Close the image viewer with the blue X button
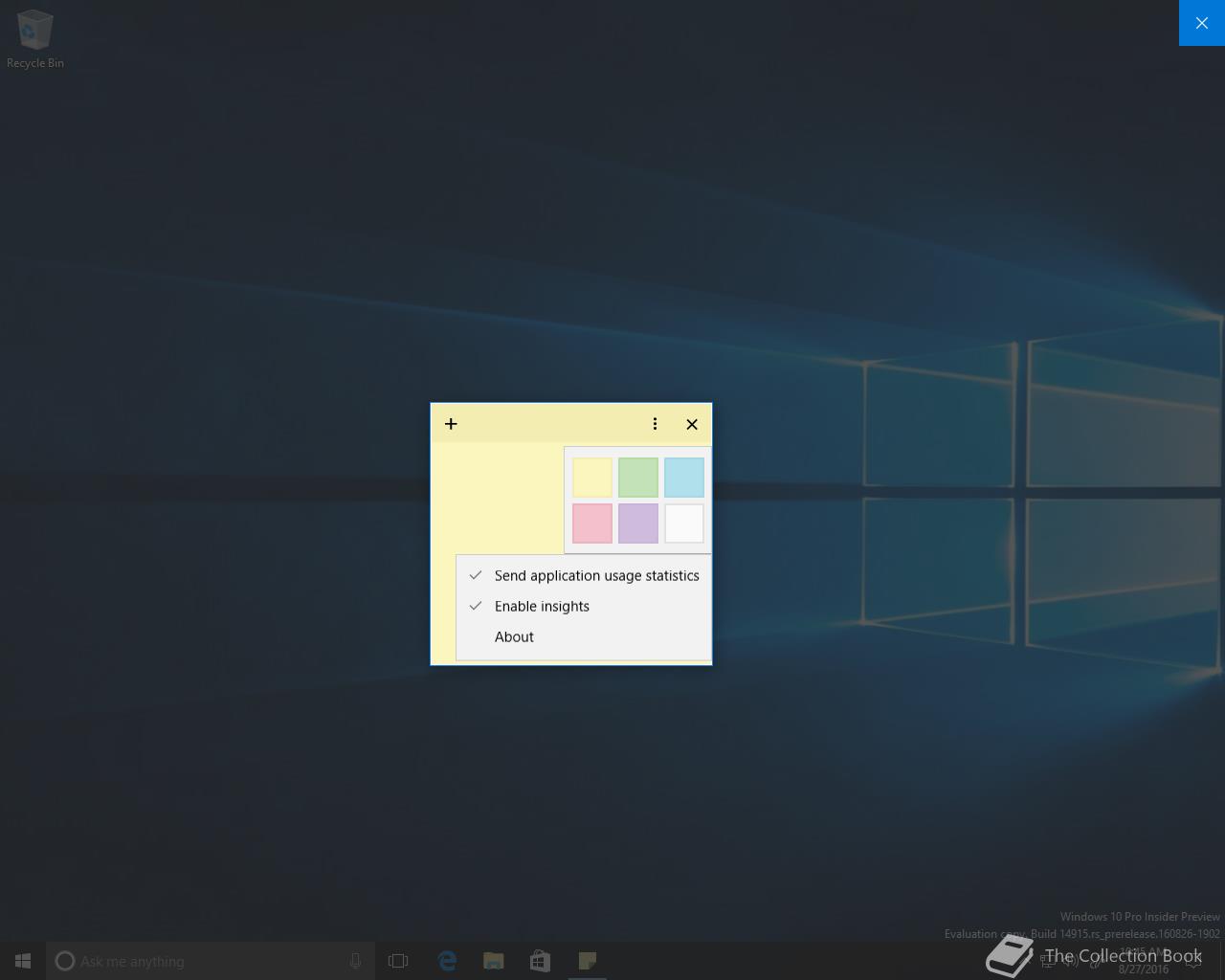The image size is (1225, 980). 1202,23
